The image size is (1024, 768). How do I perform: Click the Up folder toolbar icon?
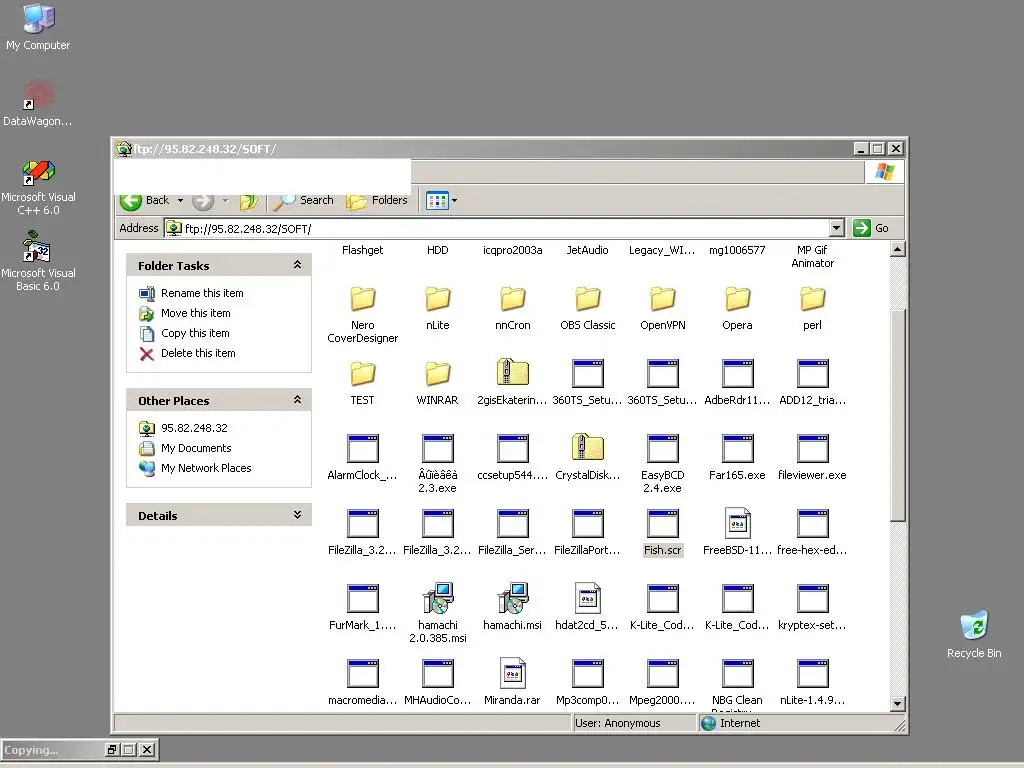coord(248,201)
